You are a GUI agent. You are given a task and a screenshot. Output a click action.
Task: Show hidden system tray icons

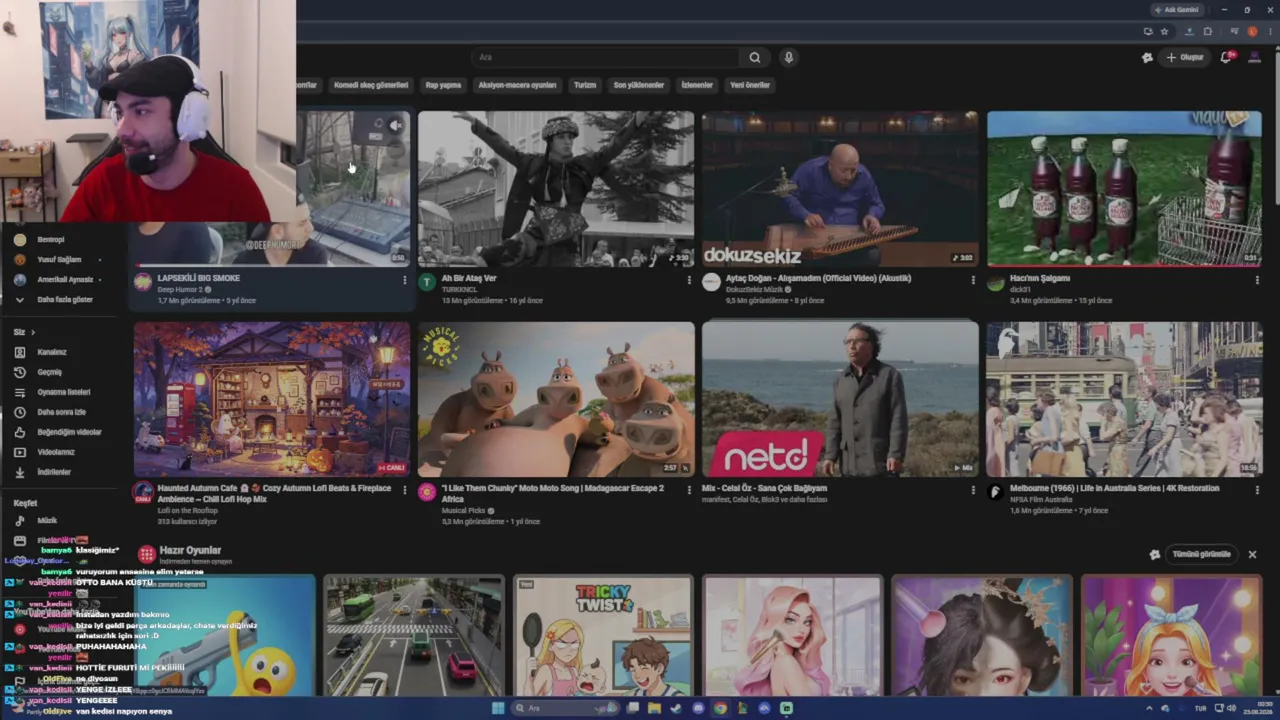coord(1149,708)
